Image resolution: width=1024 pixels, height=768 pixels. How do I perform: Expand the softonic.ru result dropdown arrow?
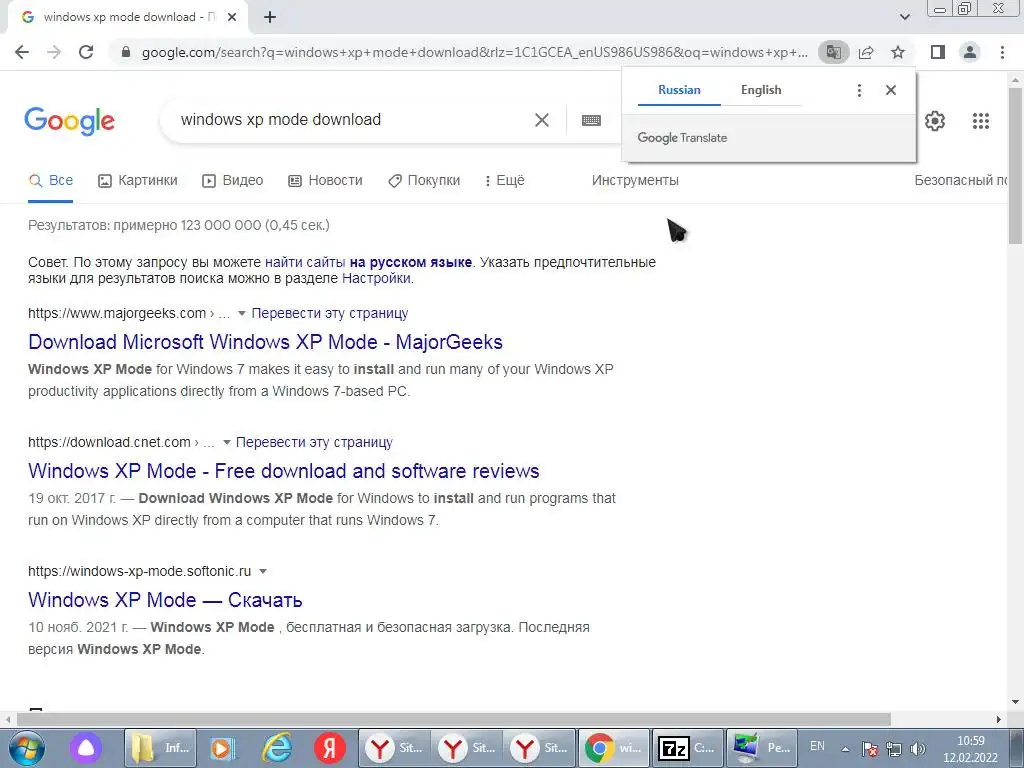click(x=263, y=571)
